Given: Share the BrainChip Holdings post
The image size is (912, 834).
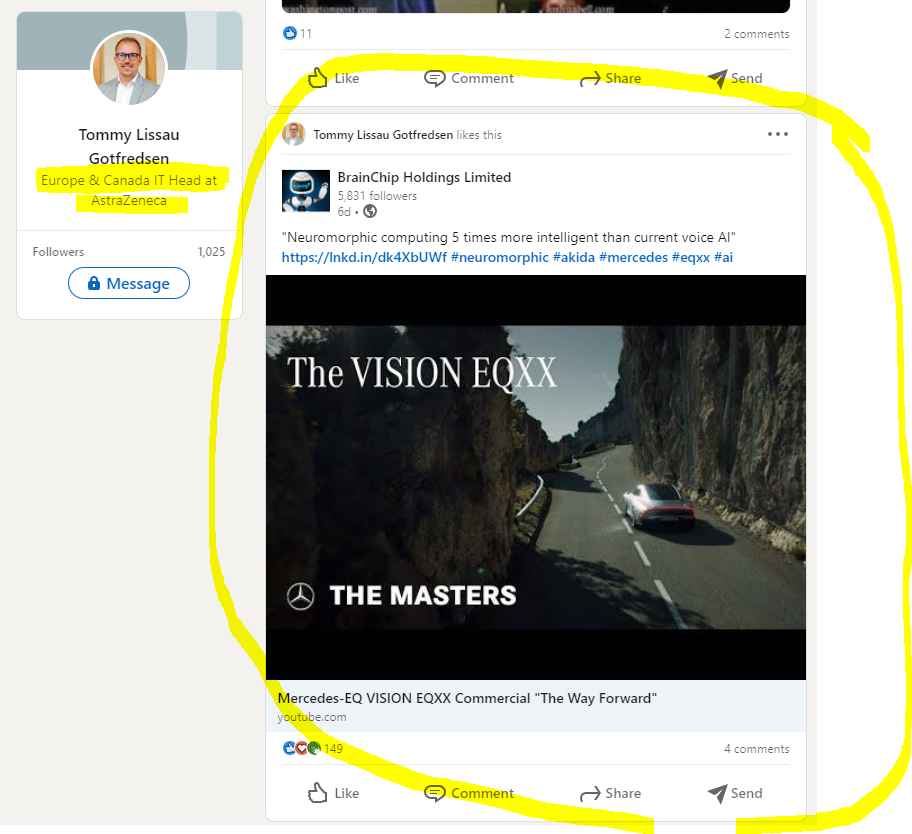Looking at the screenshot, I should [x=611, y=793].
